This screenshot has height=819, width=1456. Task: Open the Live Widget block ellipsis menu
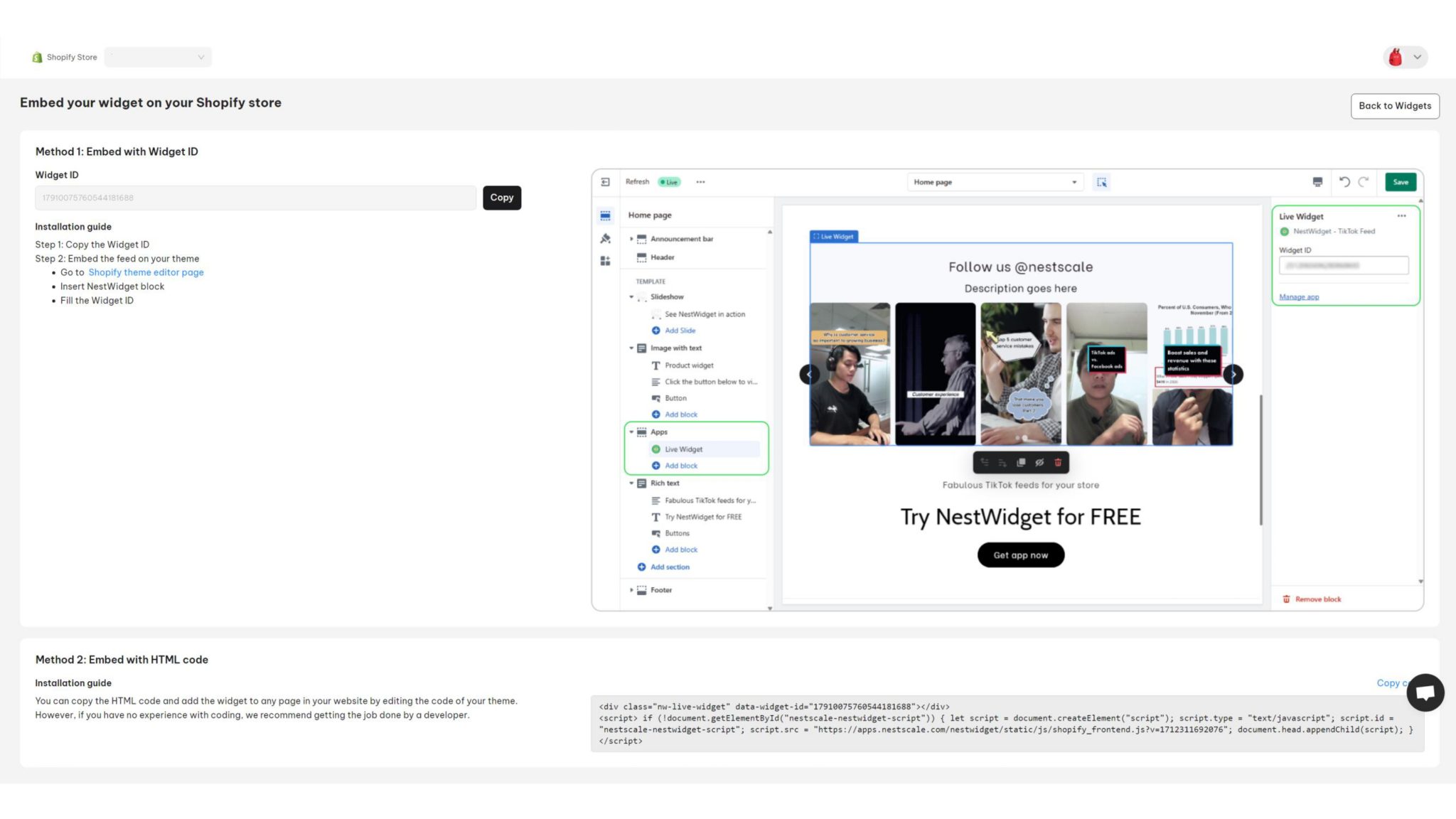click(x=1401, y=215)
